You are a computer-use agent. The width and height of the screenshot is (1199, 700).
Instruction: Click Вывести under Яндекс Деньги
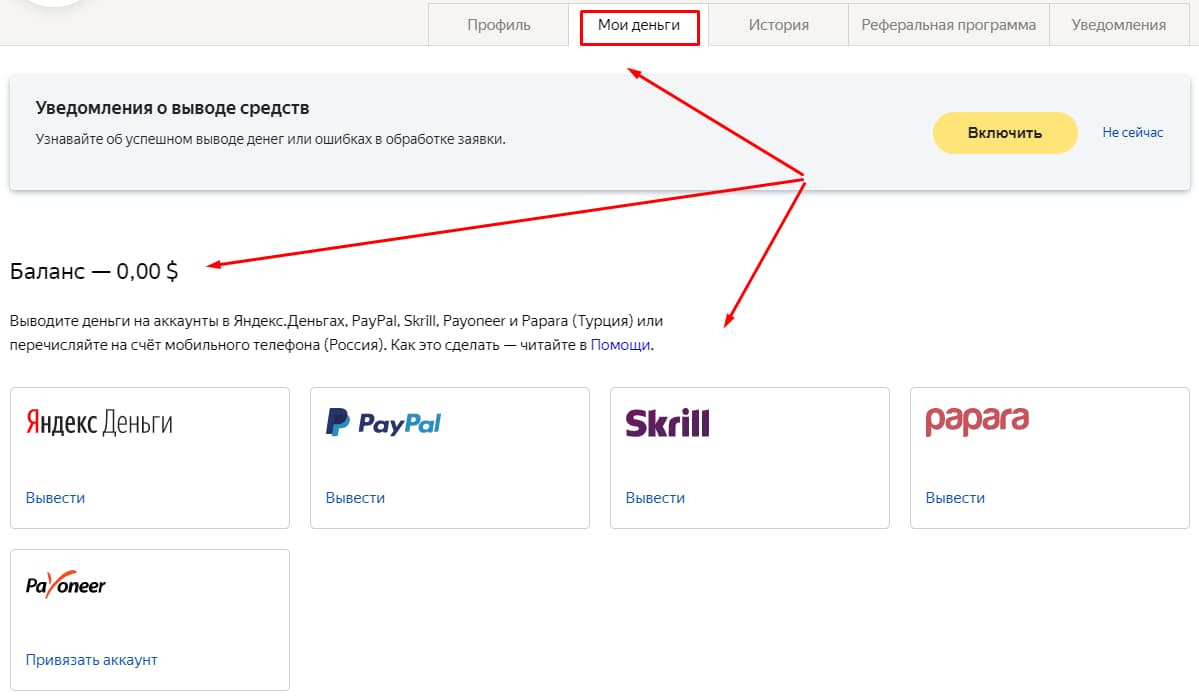[x=56, y=498]
